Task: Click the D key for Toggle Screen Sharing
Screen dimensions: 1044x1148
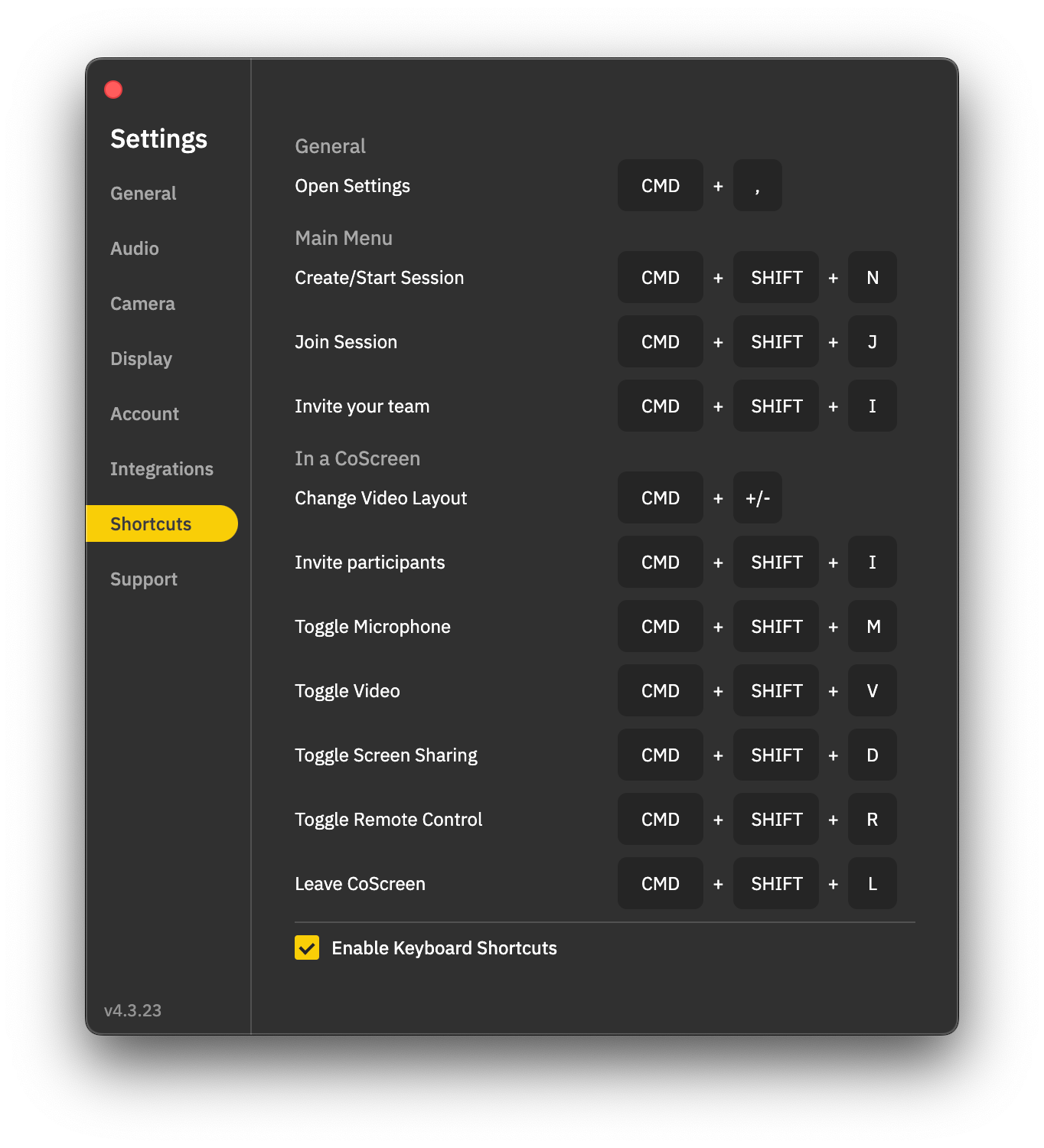Action: pos(873,755)
